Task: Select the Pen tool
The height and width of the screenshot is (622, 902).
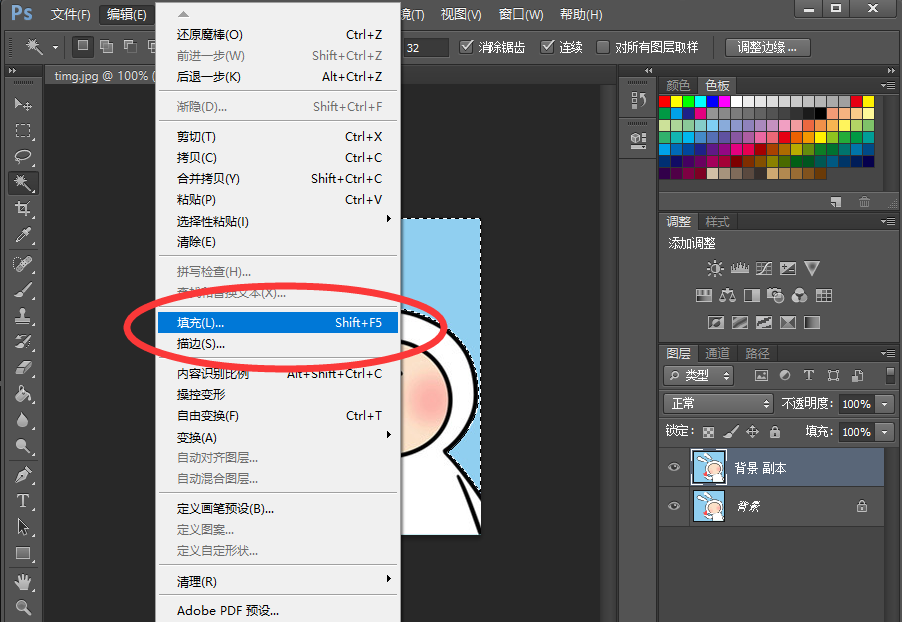Action: coord(23,475)
